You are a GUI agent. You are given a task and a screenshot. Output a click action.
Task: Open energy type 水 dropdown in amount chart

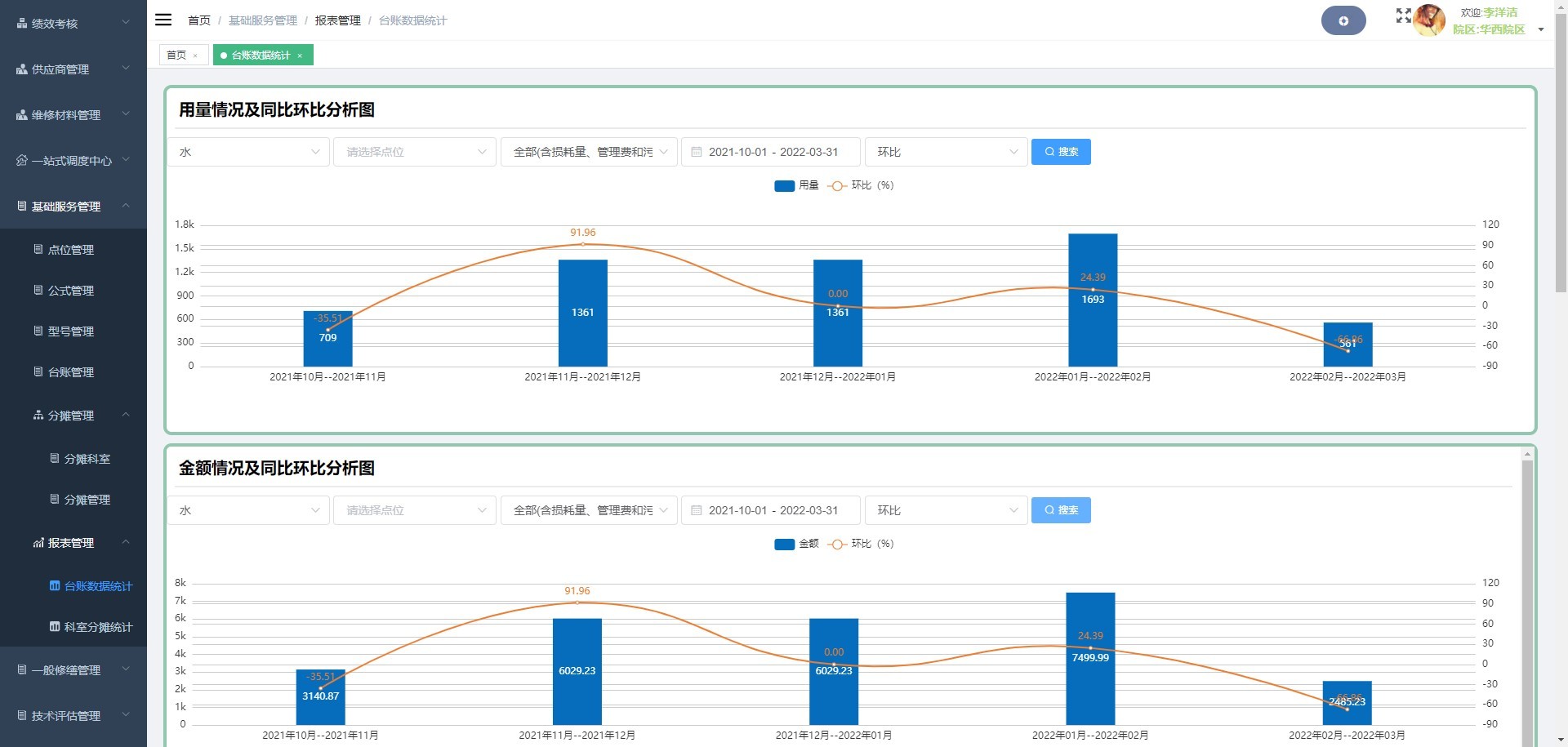coord(248,510)
